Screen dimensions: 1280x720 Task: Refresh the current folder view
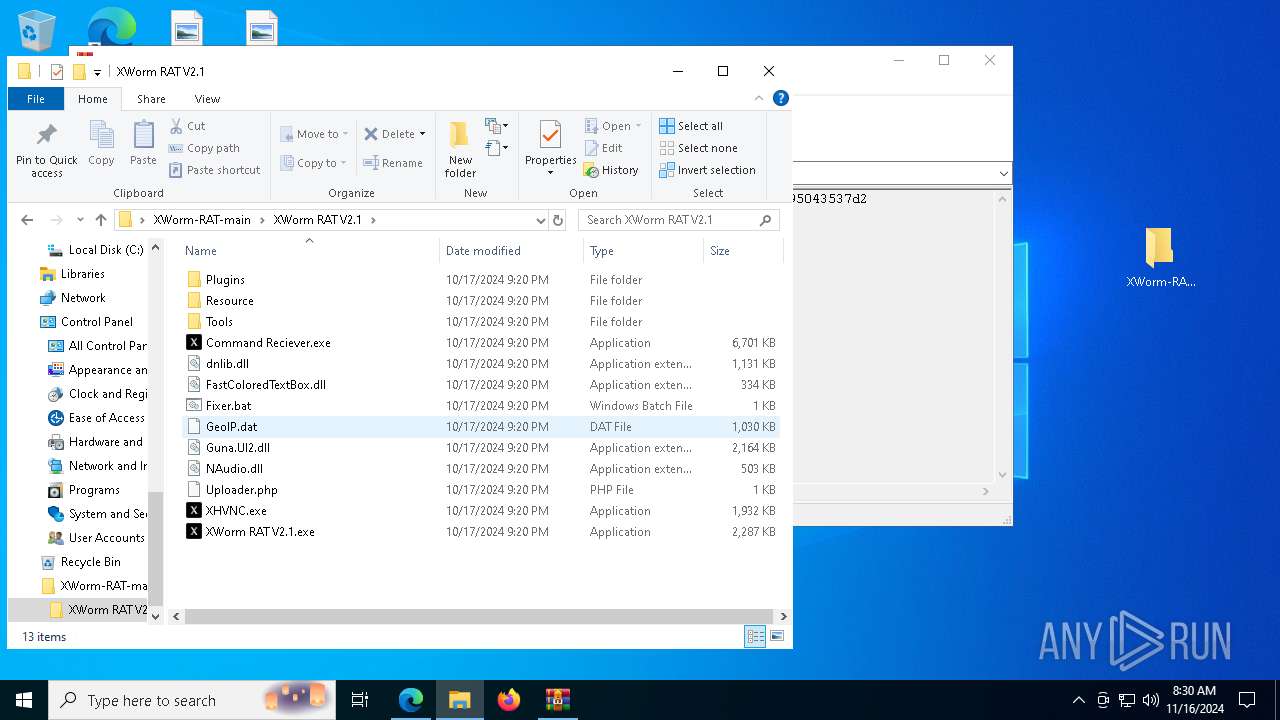coord(558,220)
